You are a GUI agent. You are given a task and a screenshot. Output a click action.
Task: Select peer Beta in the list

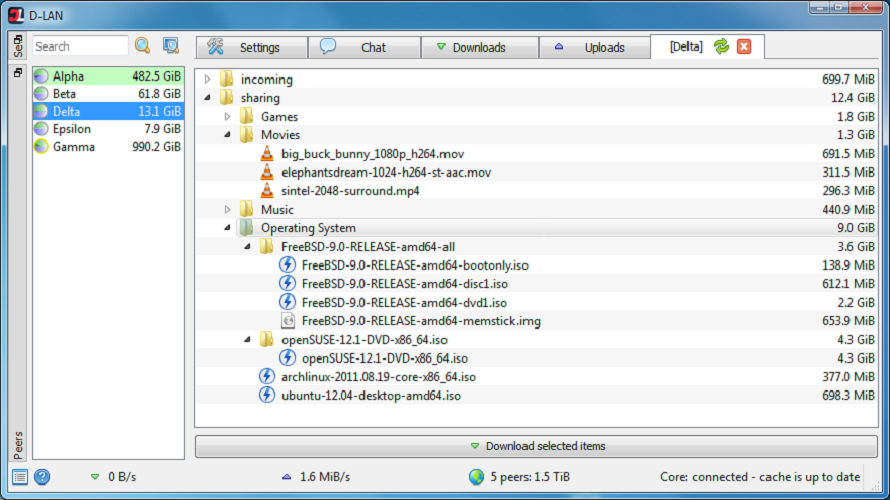(108, 94)
